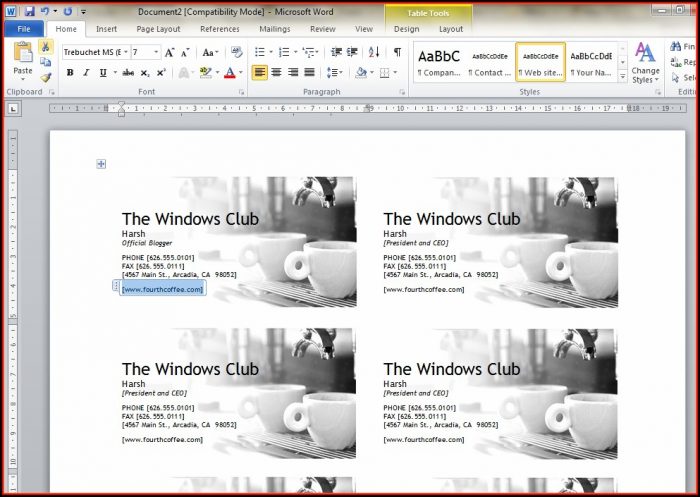Viewport: 700px width, 497px height.
Task: Cut selection with scissors icon
Action: click(46, 47)
